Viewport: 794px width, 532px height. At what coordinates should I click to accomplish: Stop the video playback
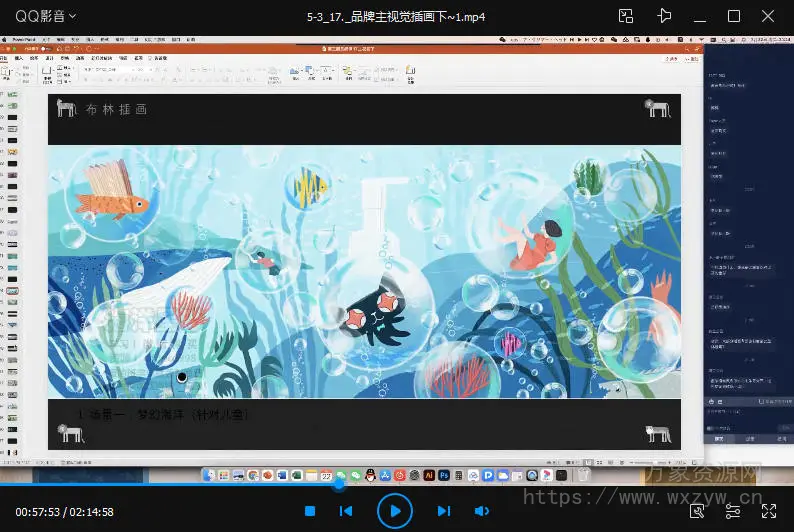click(x=310, y=511)
